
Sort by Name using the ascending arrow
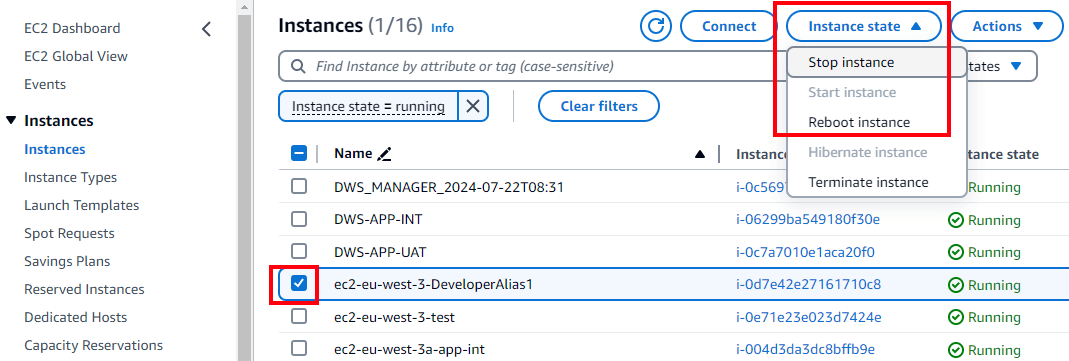point(699,155)
